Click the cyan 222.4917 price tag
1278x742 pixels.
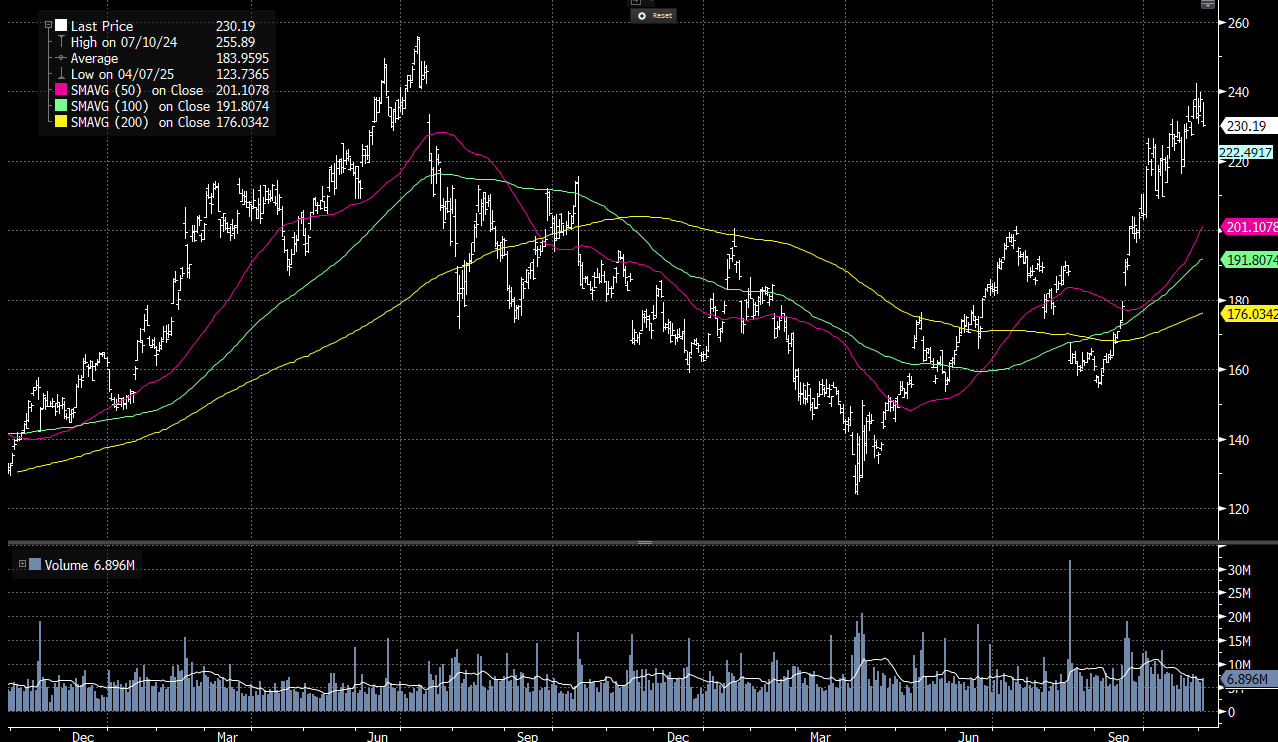click(x=1245, y=151)
